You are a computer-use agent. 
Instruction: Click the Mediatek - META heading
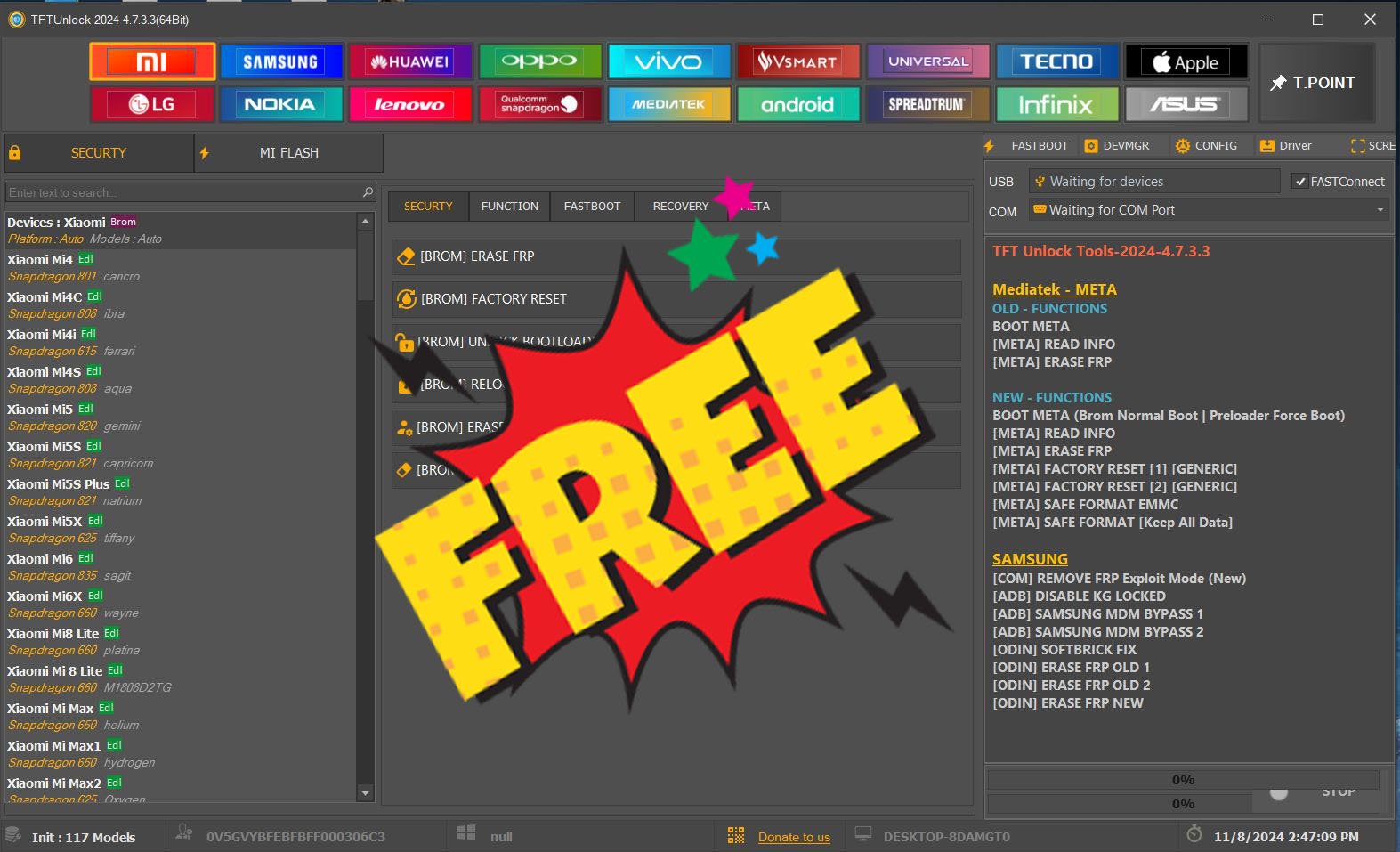[x=1054, y=289]
